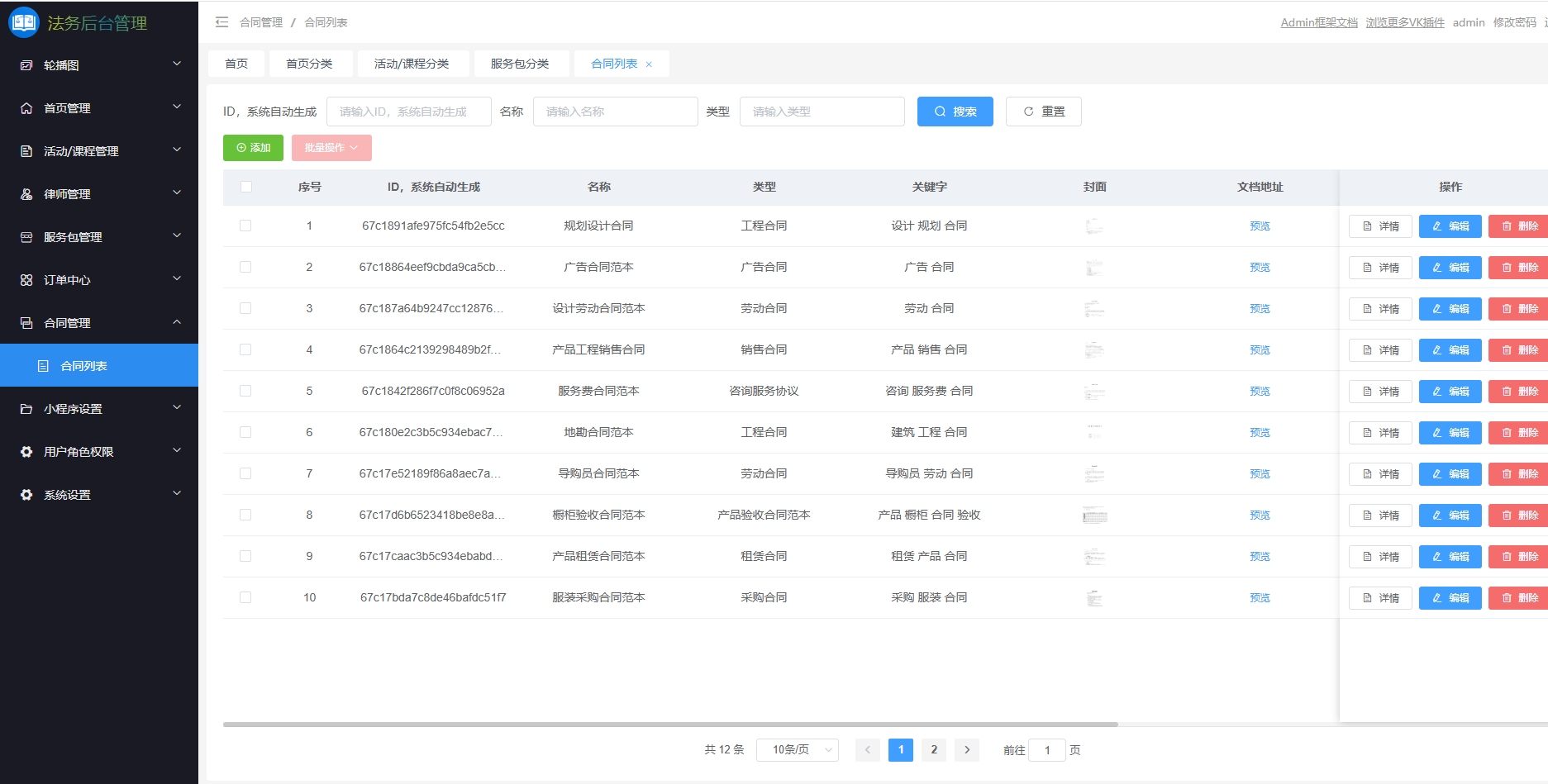1548x784 pixels.
Task: Check the row for 导购员合同范本
Action: click(245, 473)
